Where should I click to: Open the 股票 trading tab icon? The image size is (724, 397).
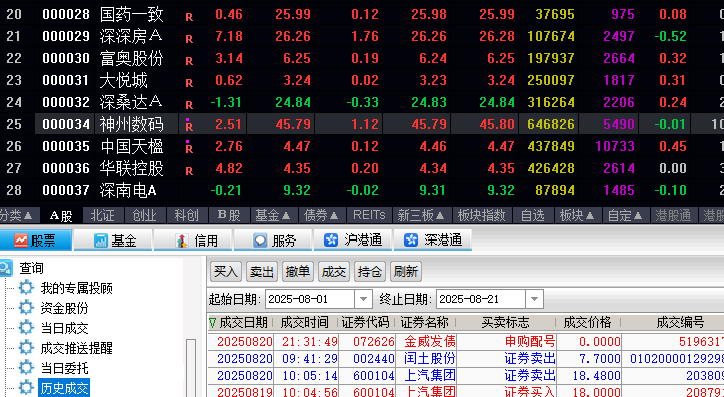21,241
